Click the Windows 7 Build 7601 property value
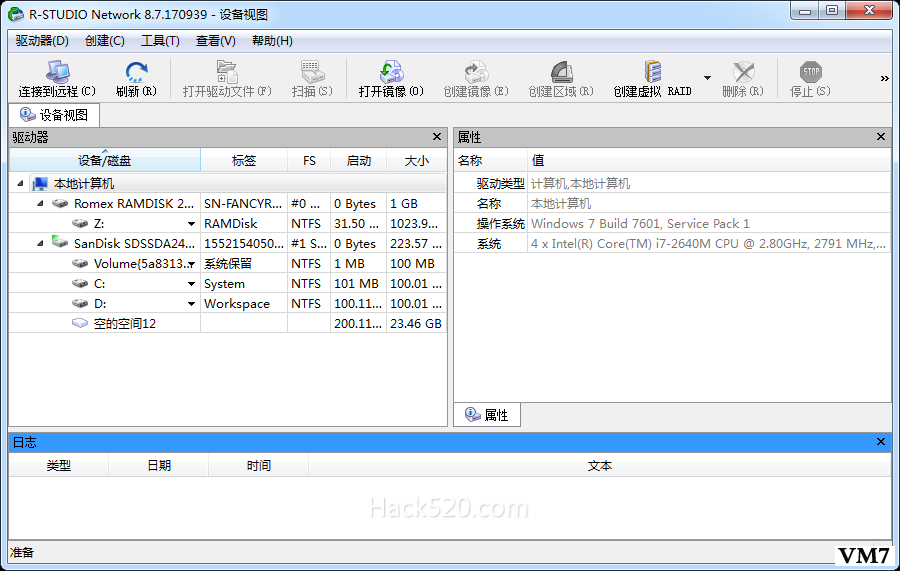Image resolution: width=900 pixels, height=571 pixels. click(640, 223)
